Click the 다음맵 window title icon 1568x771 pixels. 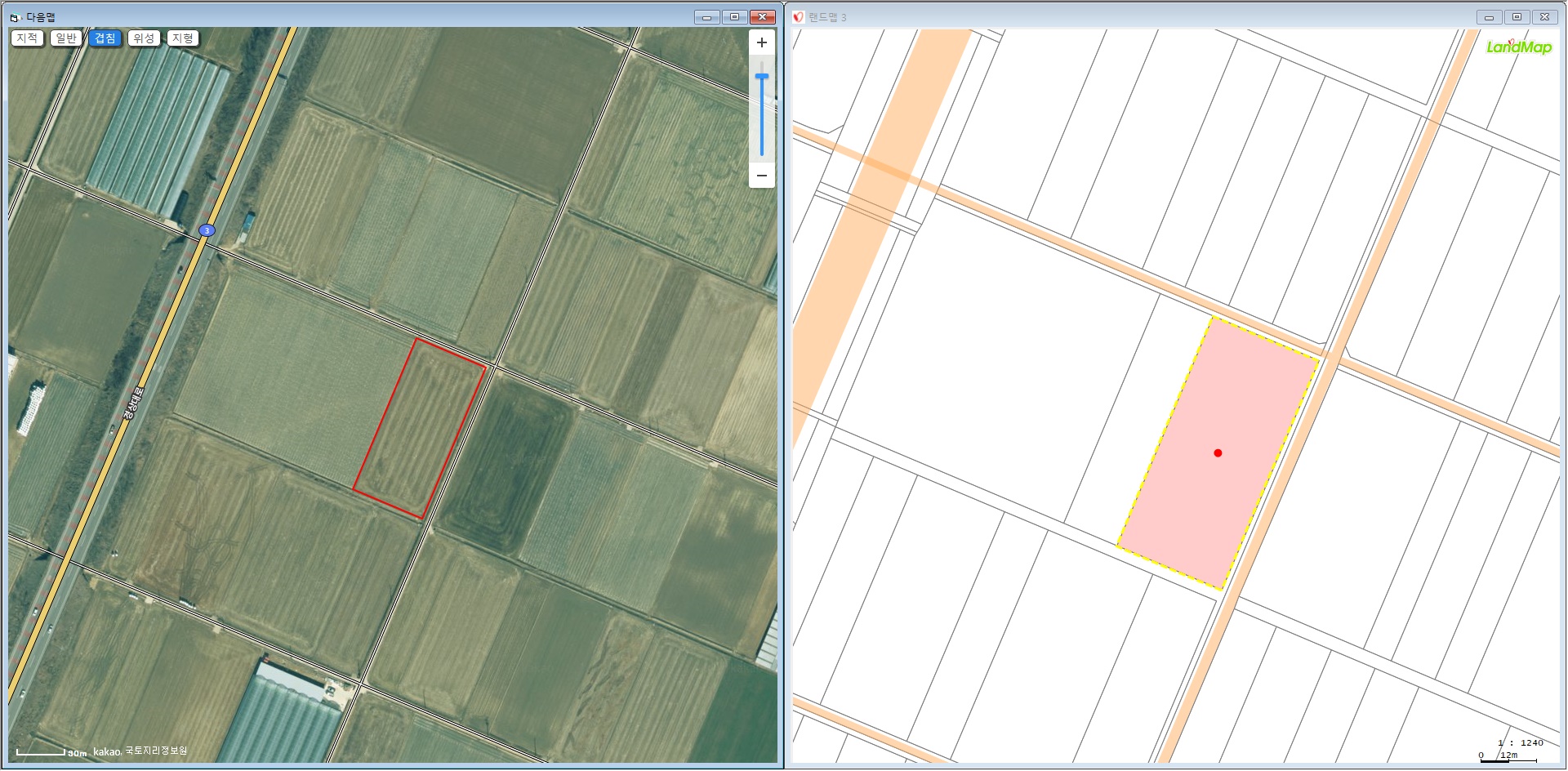[15, 17]
